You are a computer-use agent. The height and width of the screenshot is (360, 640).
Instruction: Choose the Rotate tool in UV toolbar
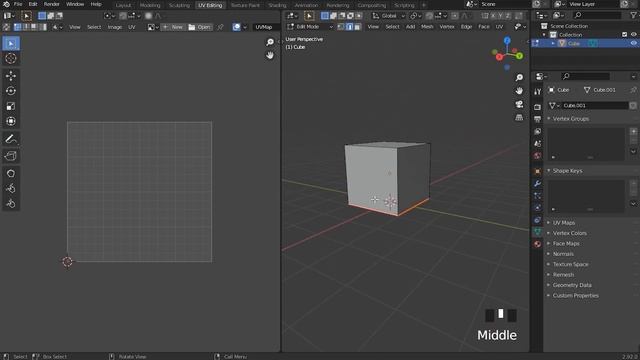click(x=11, y=91)
